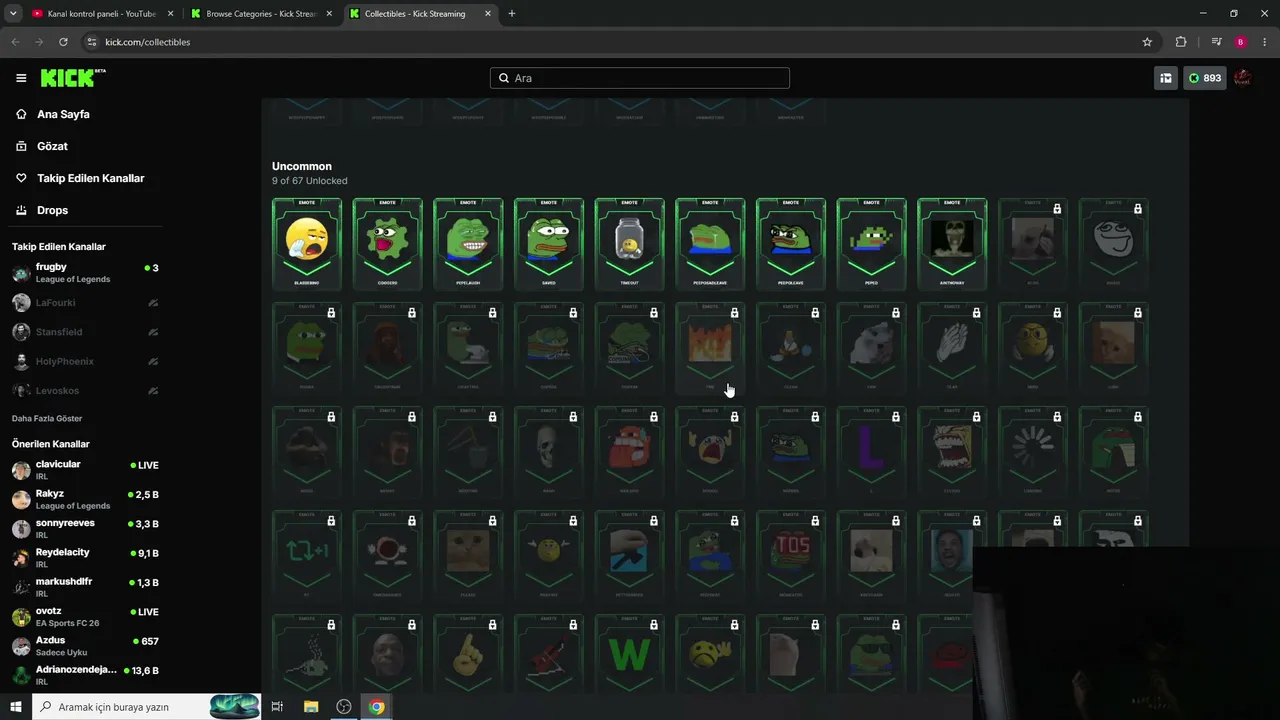Open the Chrome extensions puzzle icon
1280x720 pixels.
[x=1181, y=42]
